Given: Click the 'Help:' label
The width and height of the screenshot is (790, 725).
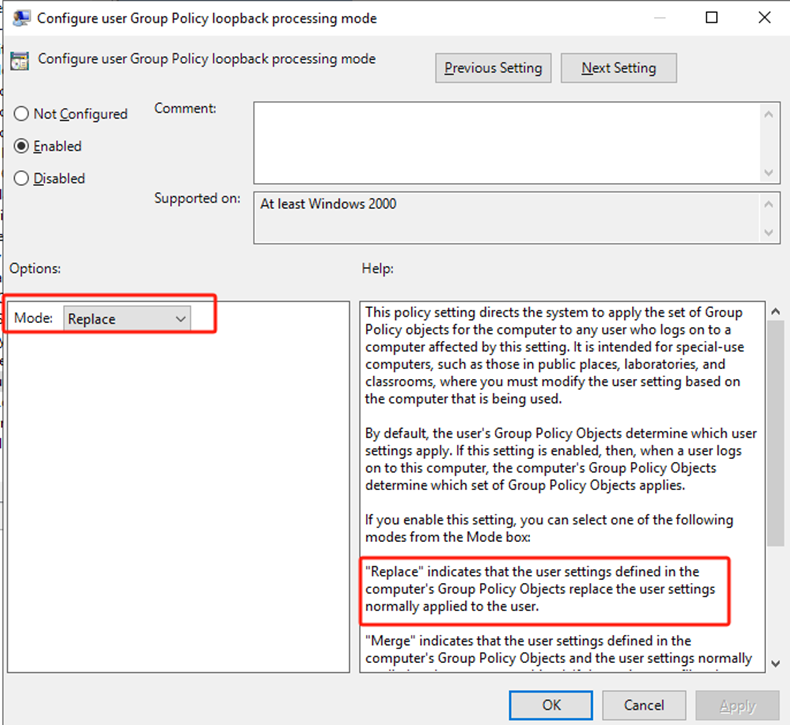Looking at the screenshot, I should 377,268.
